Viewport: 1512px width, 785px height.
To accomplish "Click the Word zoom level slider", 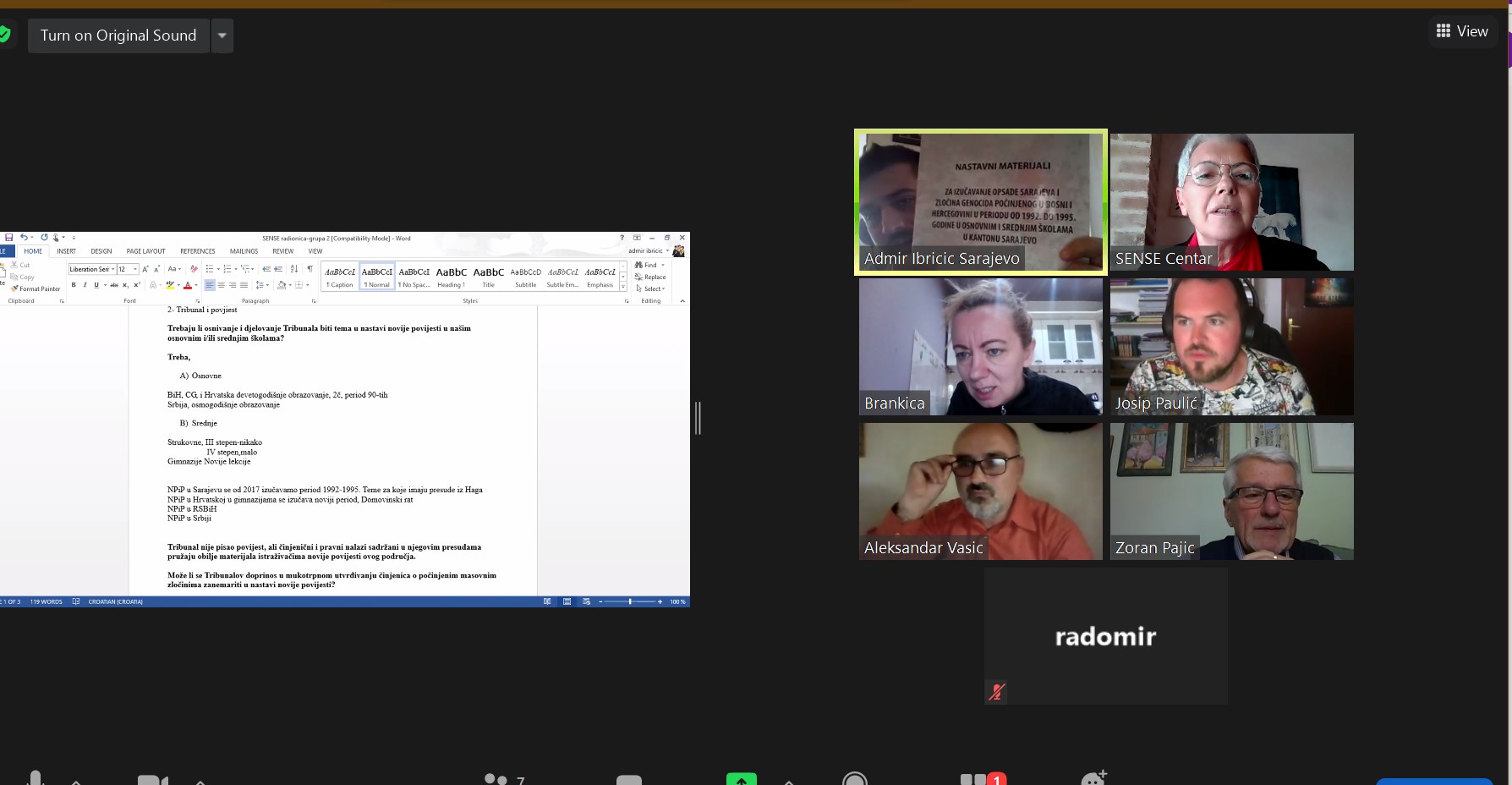I will click(630, 601).
